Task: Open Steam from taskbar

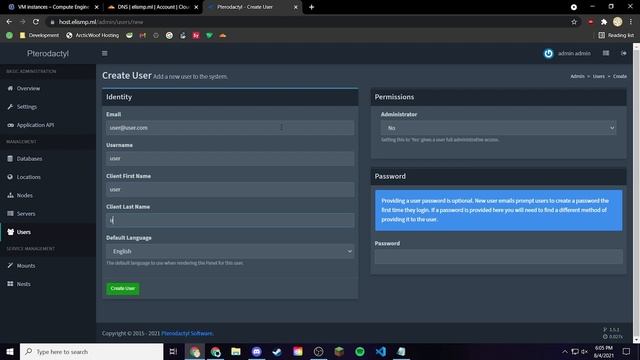Action: (x=277, y=351)
